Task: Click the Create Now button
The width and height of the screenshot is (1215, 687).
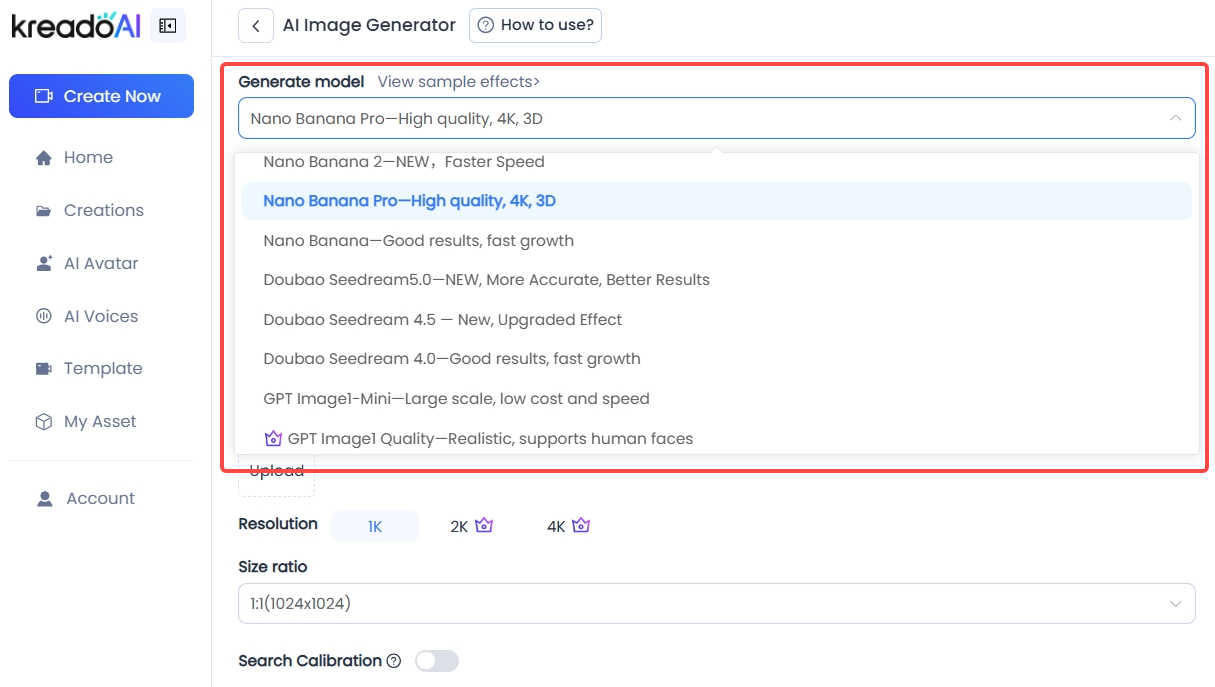Action: 101,96
